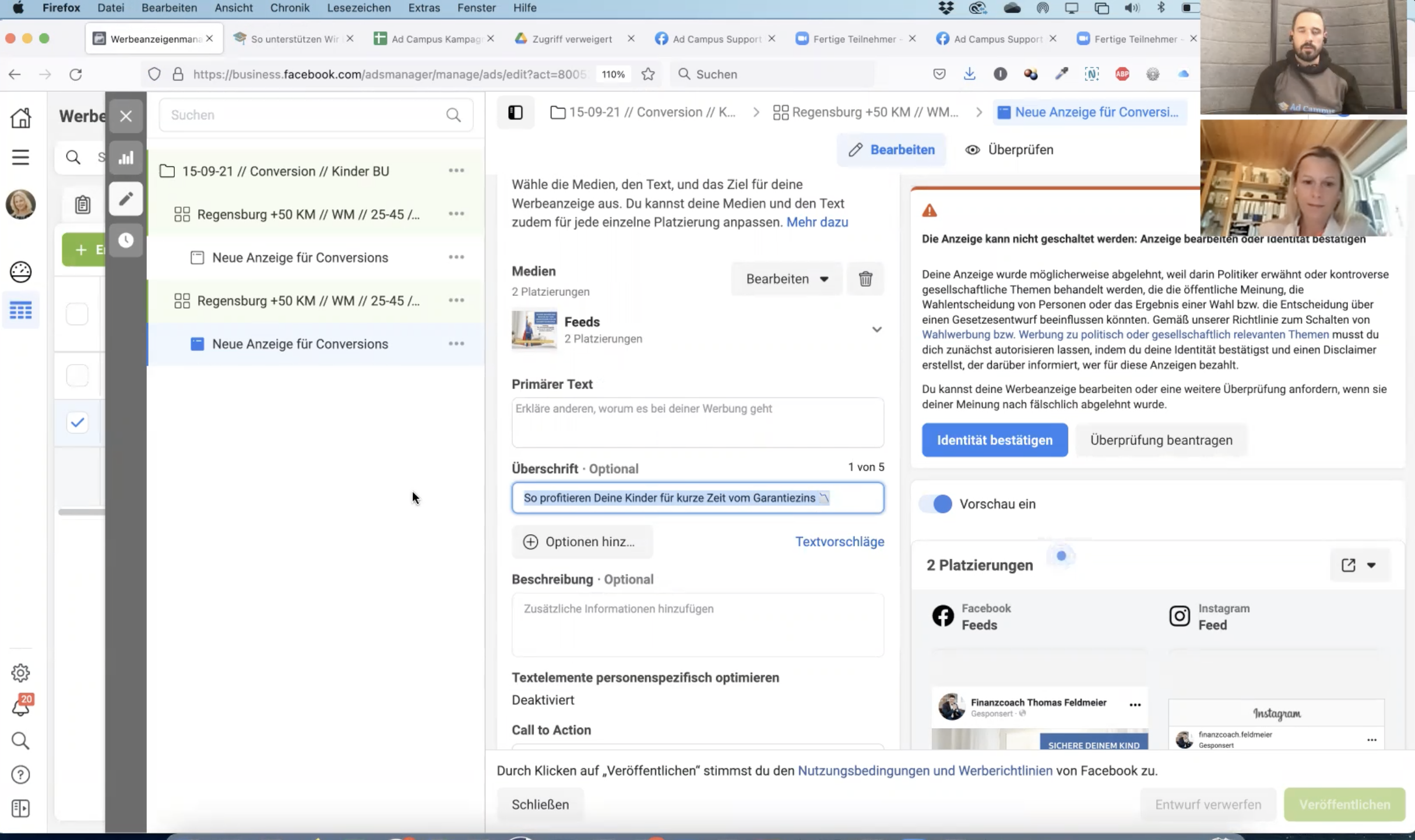1415x840 pixels.
Task: Tick the first empty checkbox in campaign table
Action: [77, 314]
